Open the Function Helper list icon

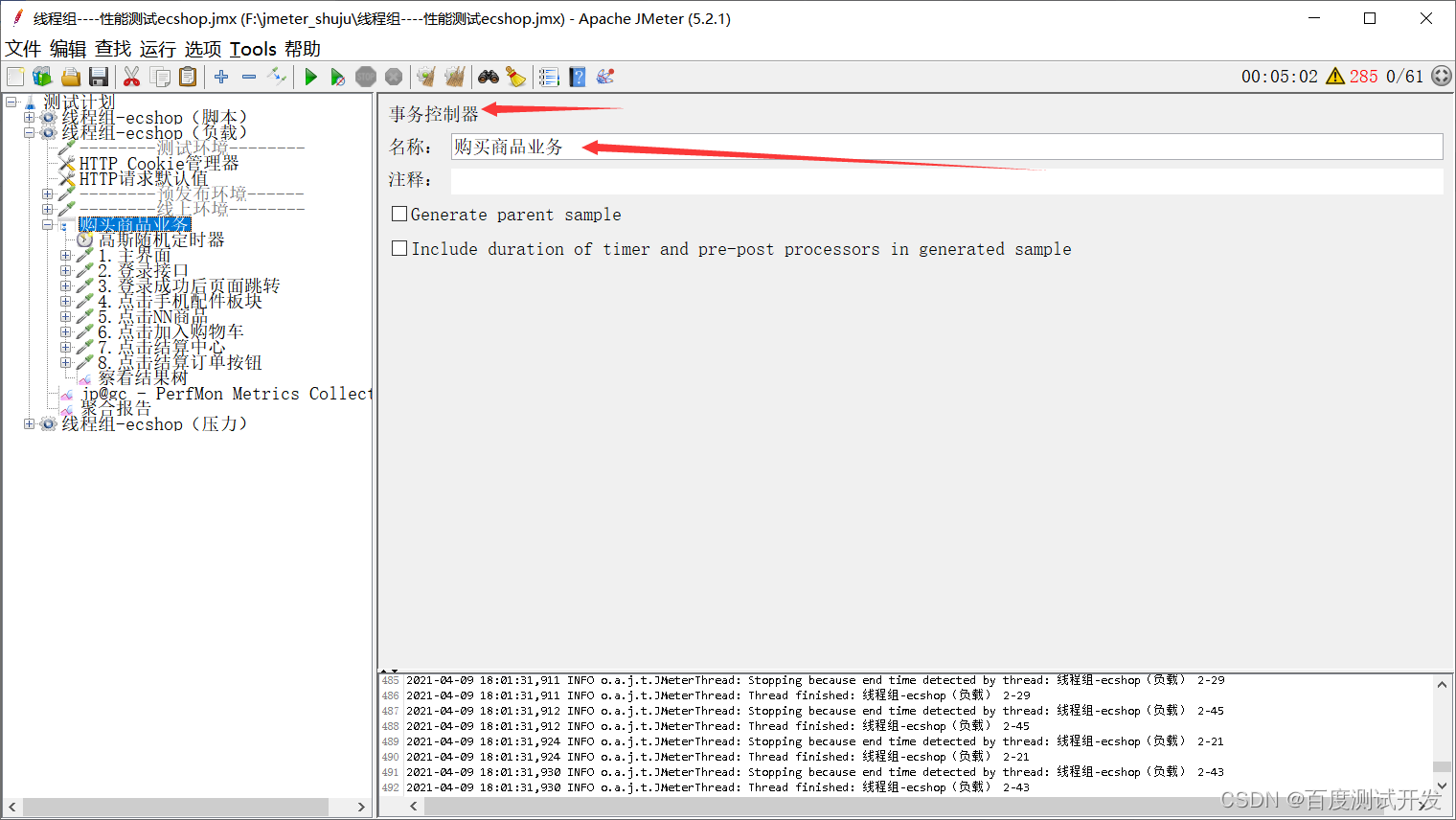click(x=549, y=77)
